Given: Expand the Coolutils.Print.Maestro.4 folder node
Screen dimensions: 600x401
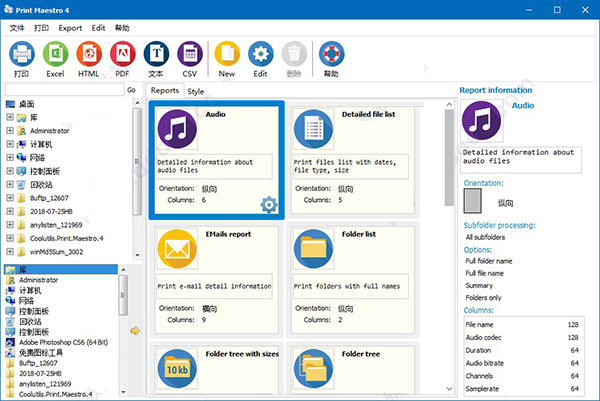Looking at the screenshot, I should (10, 238).
